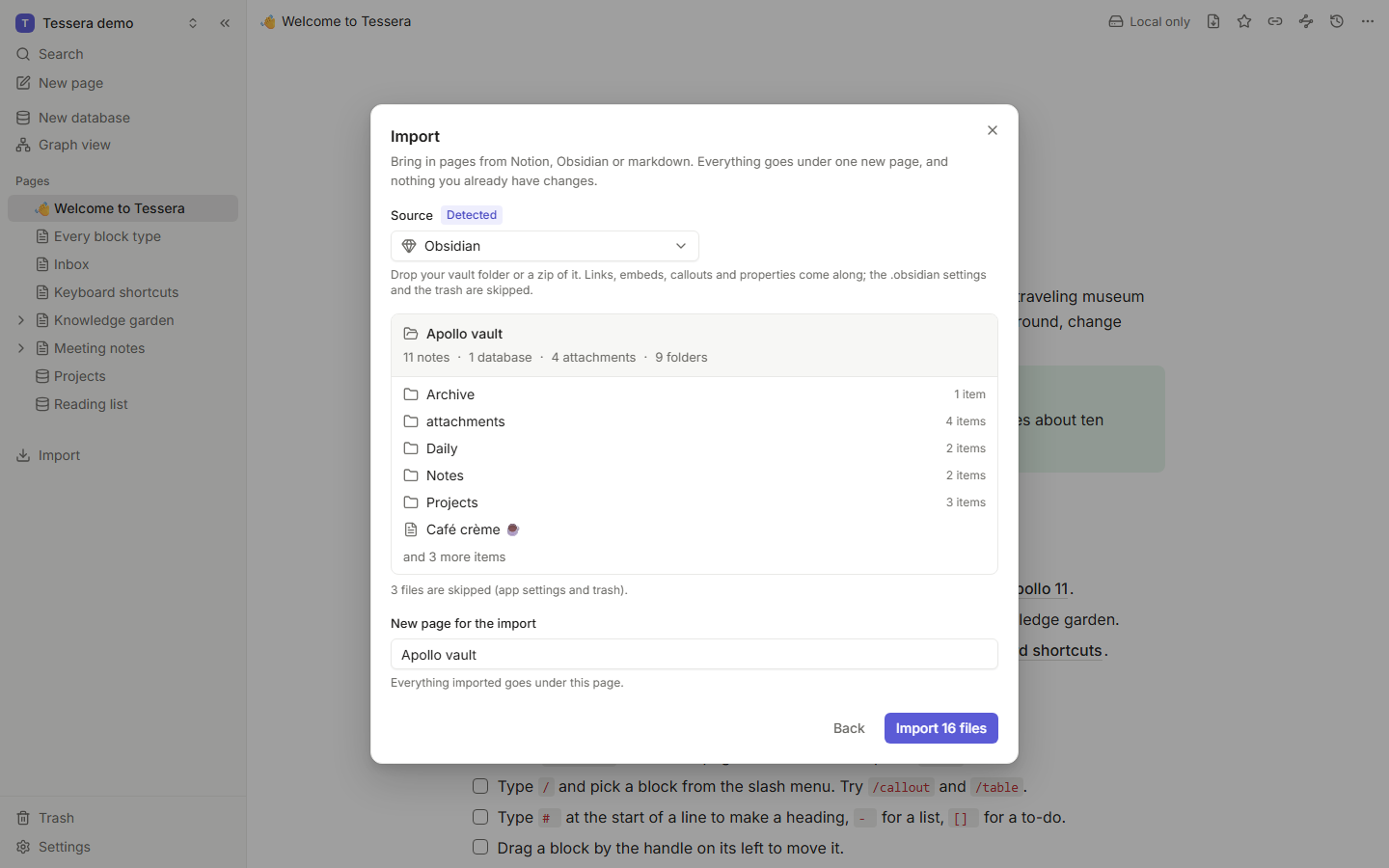
Task: Open the Inbox page
Action: click(123, 264)
